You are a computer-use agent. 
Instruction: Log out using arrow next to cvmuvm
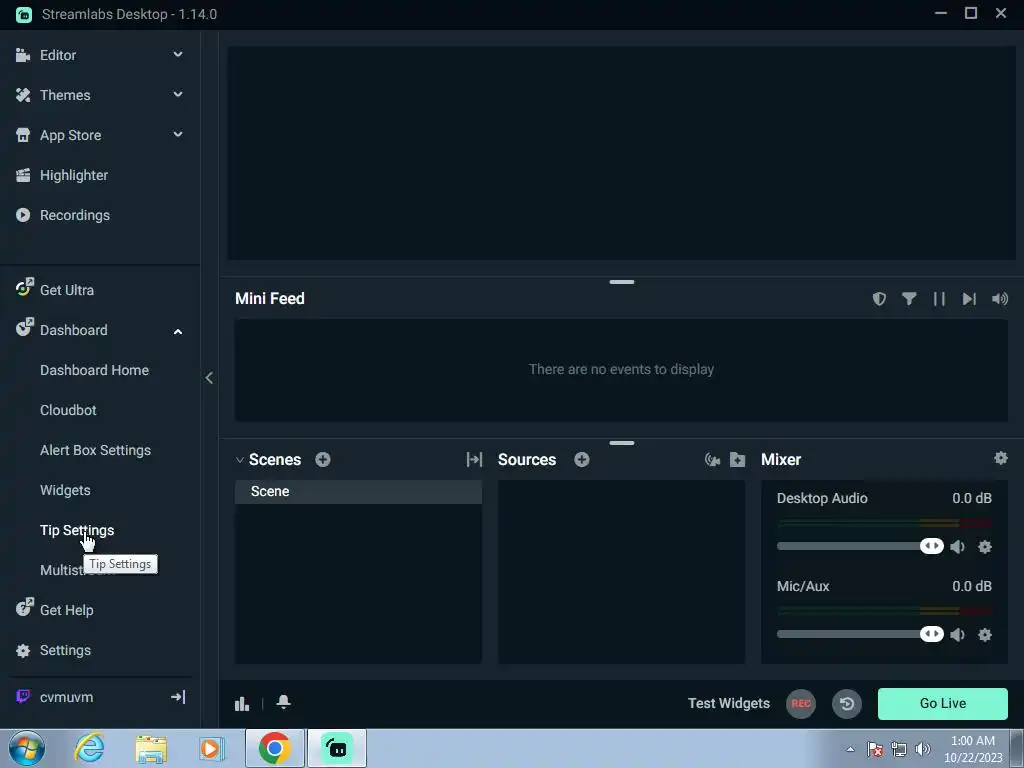click(178, 697)
